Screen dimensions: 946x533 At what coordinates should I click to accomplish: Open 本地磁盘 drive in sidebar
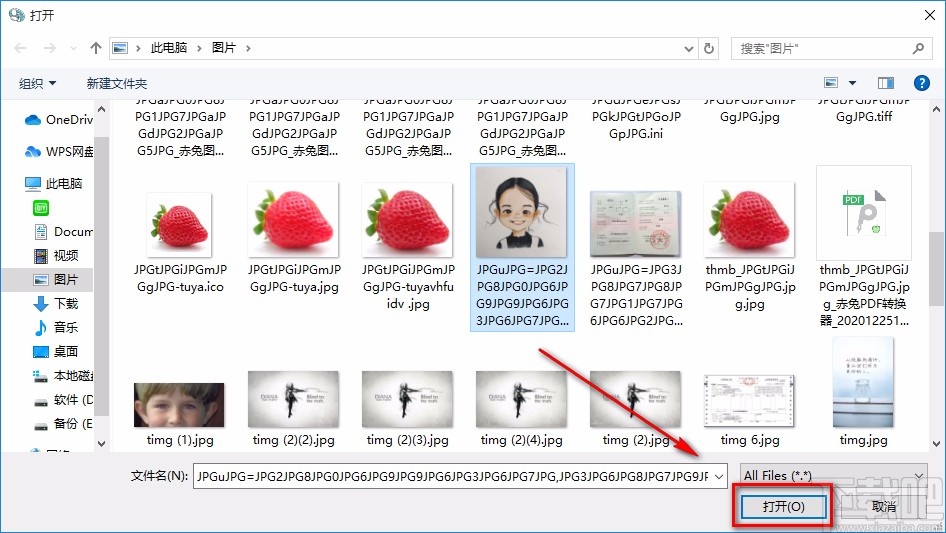tap(63, 375)
